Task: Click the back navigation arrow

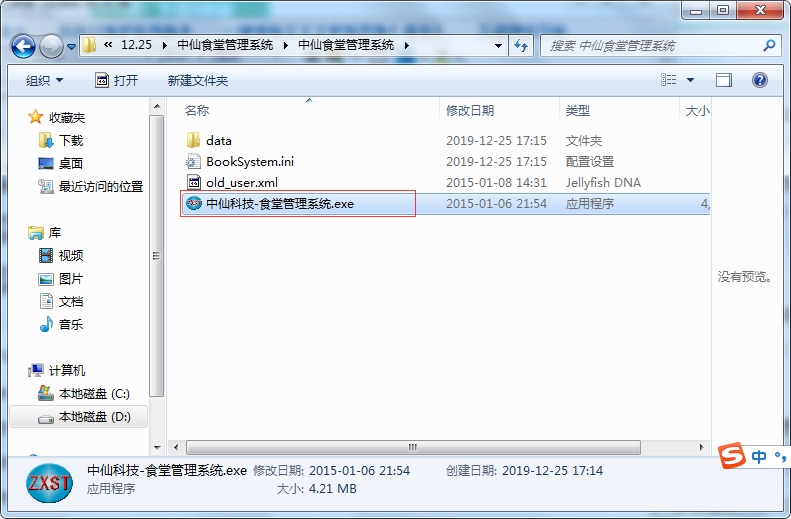Action: point(23,46)
